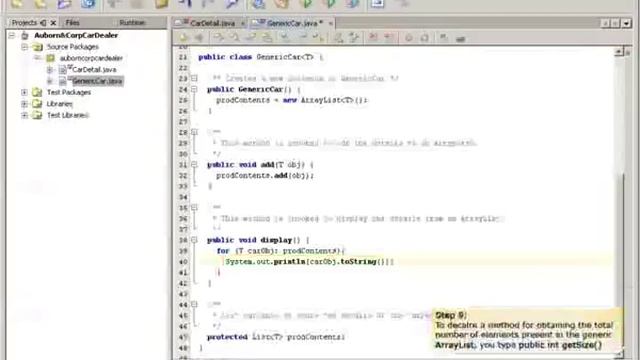Click the minimize icon on the Projects tab
Image resolution: width=640 pixels, height=360 pixels.
[43, 23]
